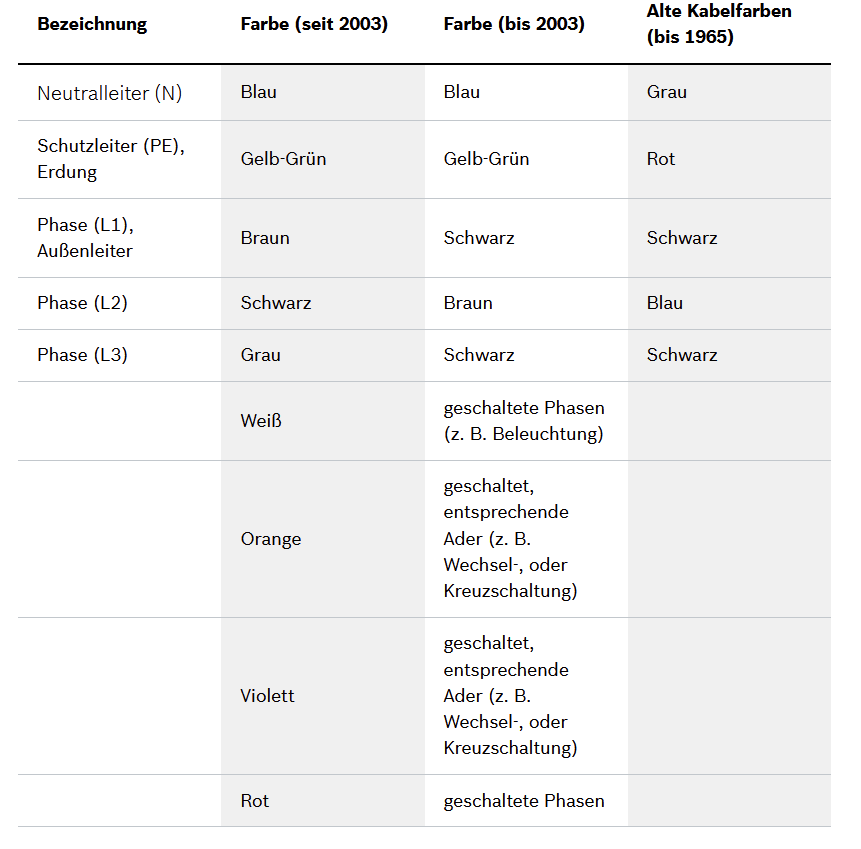Image resolution: width=861 pixels, height=849 pixels.
Task: Click the 'Farbe (seit 2003)' column header
Action: tap(314, 24)
